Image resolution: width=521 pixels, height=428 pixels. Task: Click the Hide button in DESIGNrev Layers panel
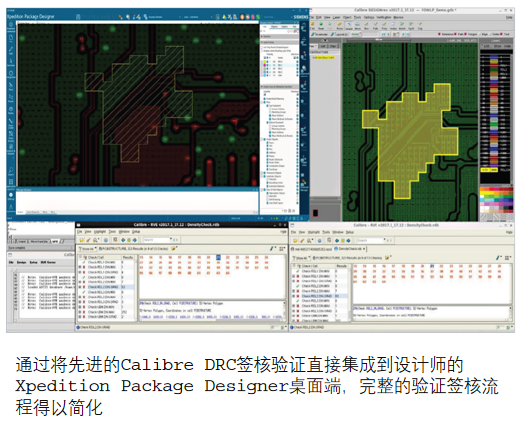[507, 46]
